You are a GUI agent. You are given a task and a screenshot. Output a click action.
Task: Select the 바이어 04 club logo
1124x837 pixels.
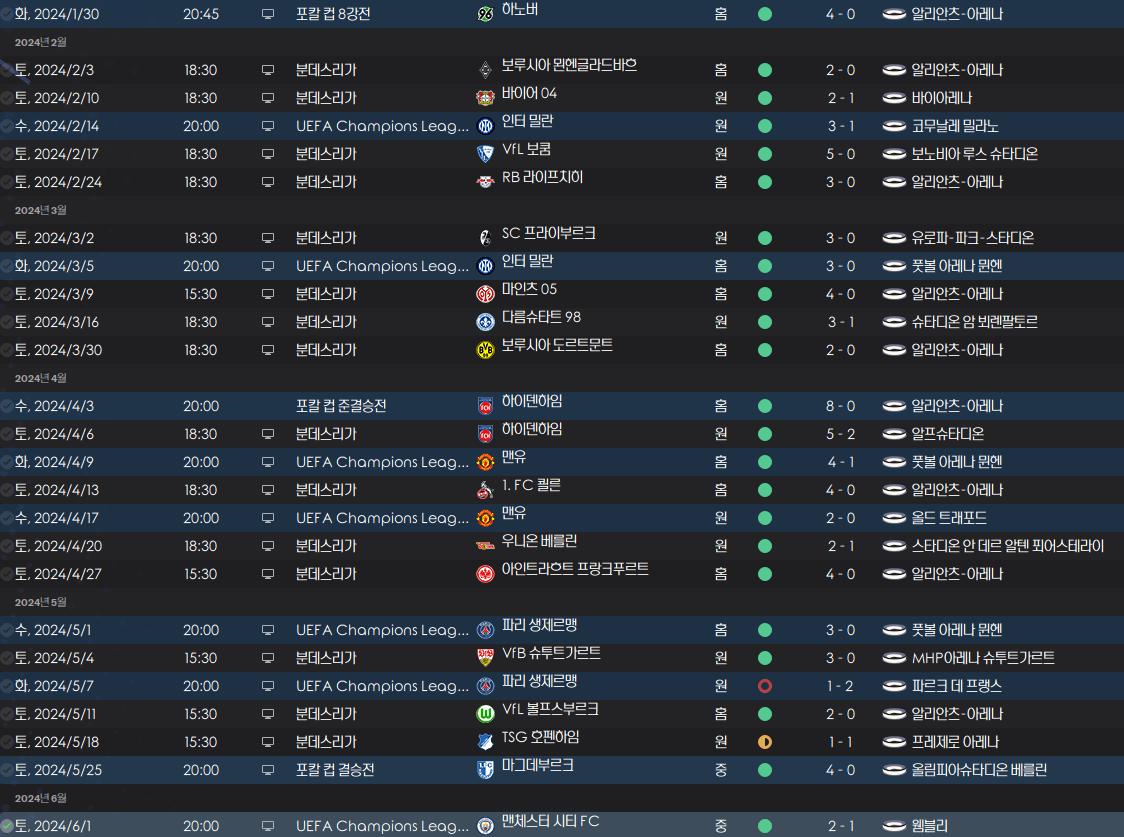coord(485,97)
